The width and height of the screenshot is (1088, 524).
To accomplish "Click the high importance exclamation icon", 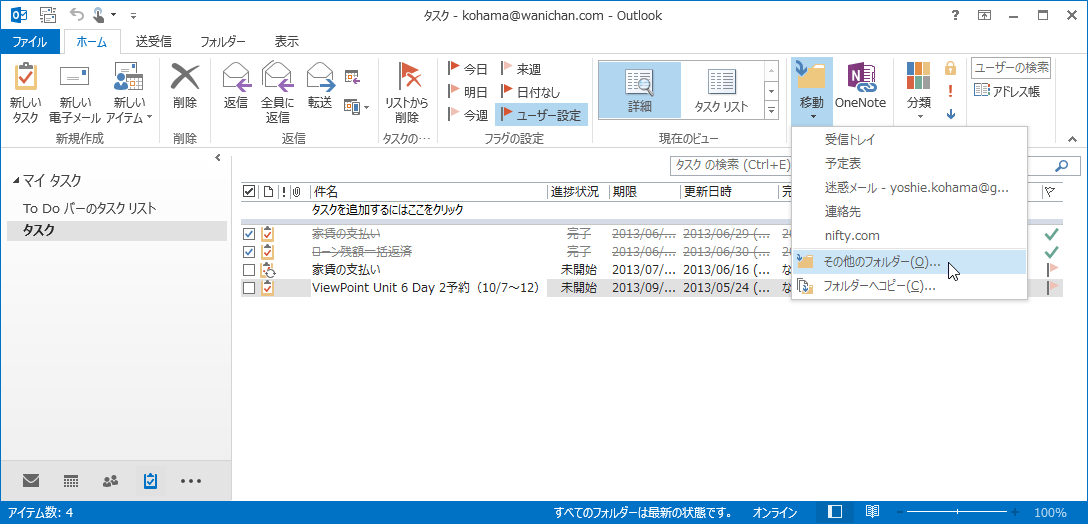I will pos(951,91).
